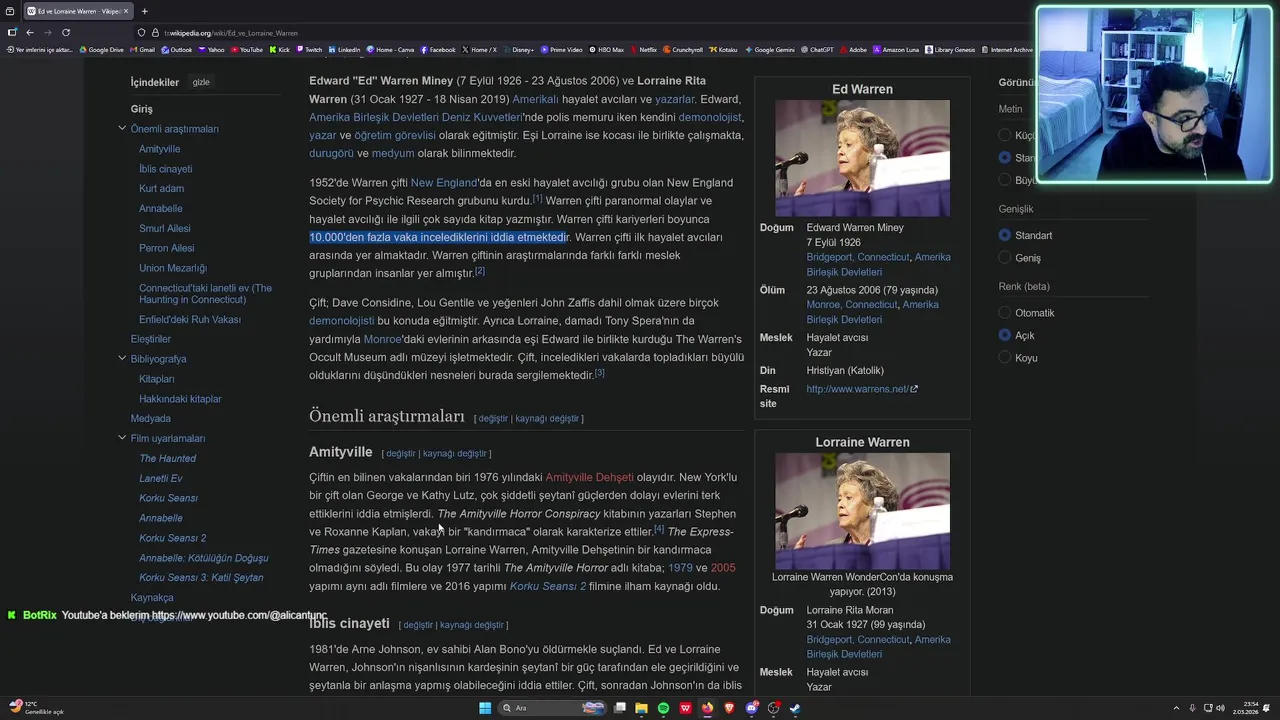Click the volume icon in system tray
The width and height of the screenshot is (1280, 720).
(x=1220, y=708)
